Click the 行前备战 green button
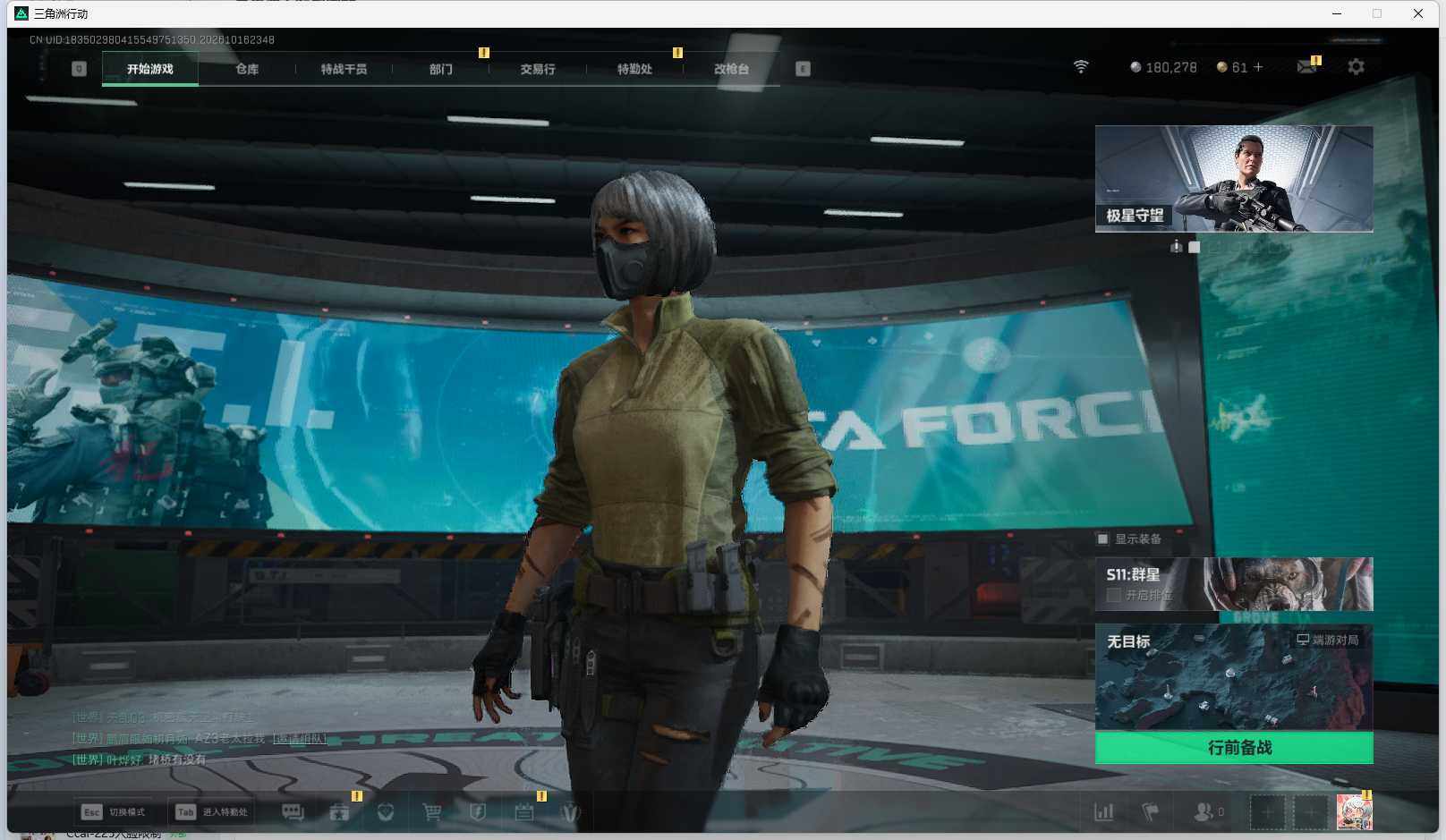The width and height of the screenshot is (1446, 840). (x=1234, y=748)
